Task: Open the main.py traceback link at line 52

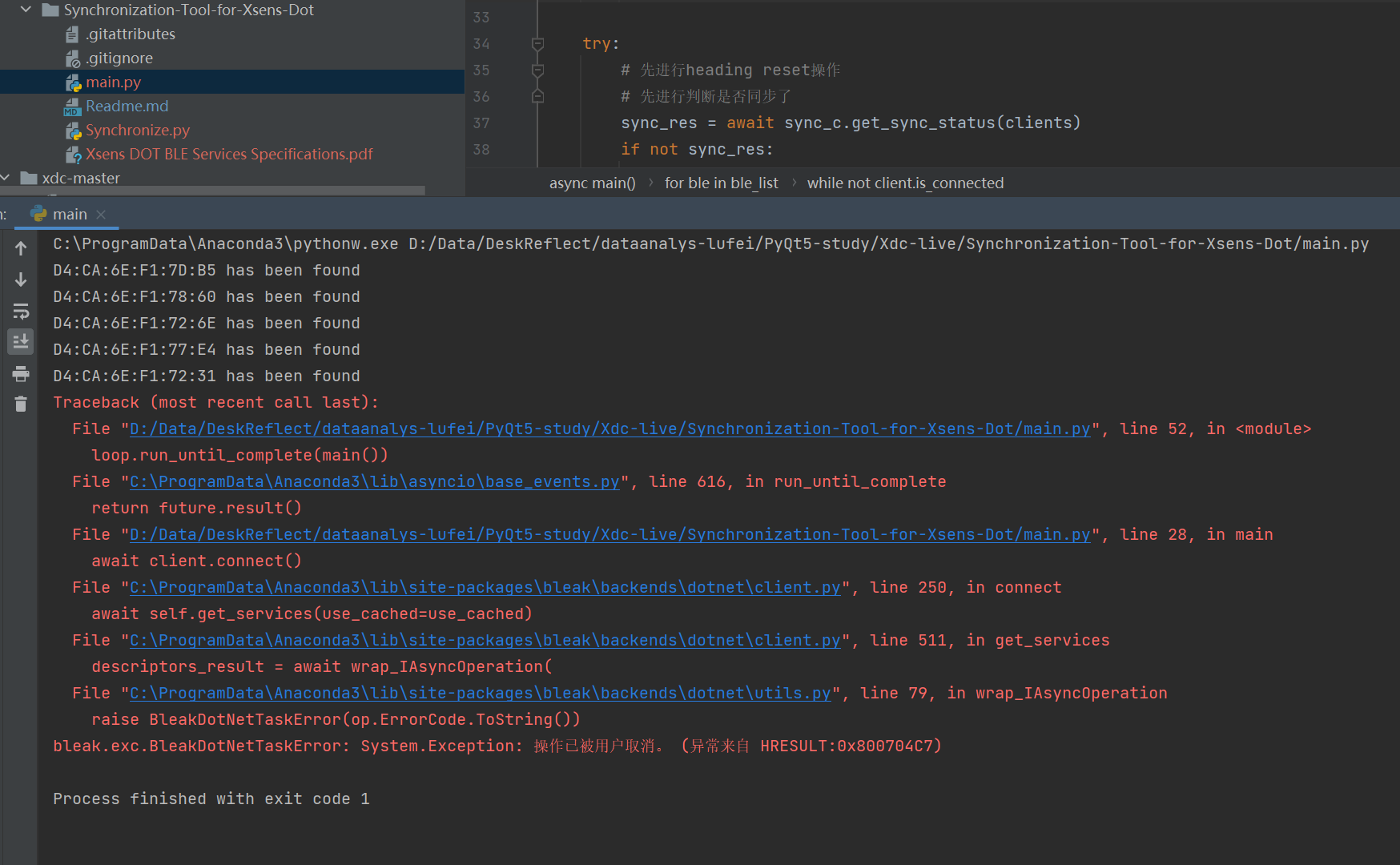Action: click(610, 428)
